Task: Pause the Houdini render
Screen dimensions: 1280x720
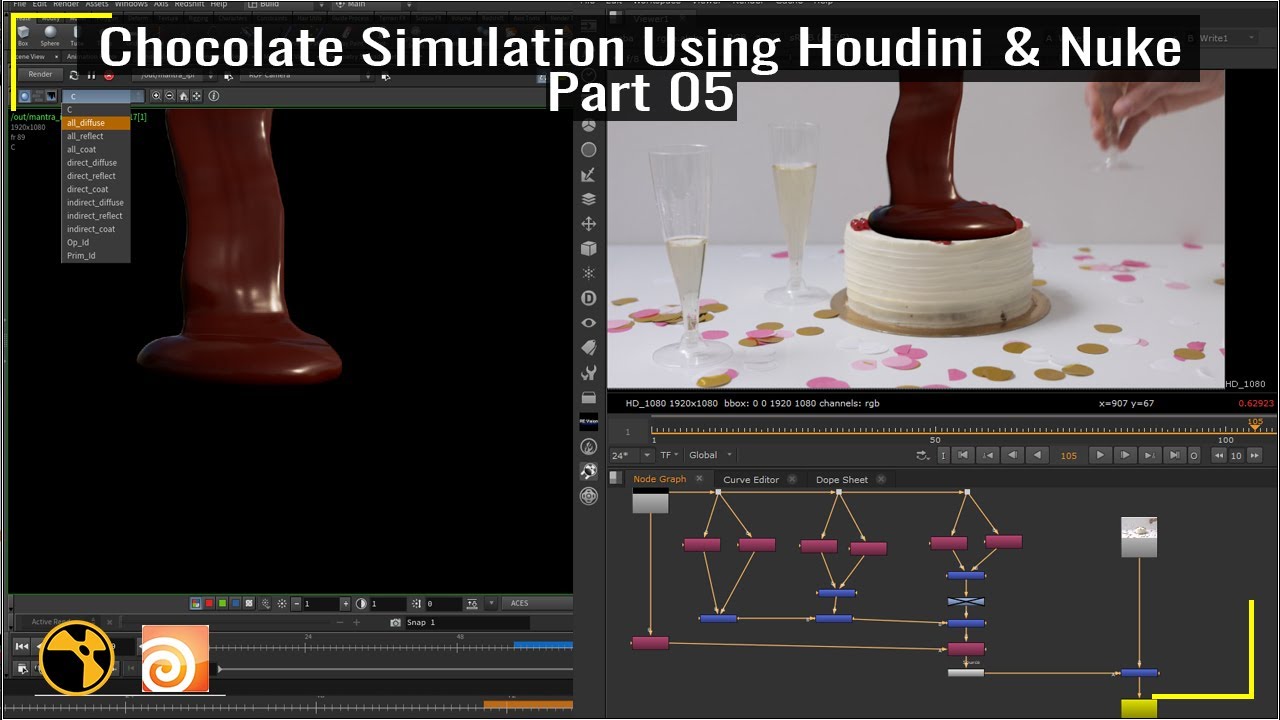Action: point(91,75)
